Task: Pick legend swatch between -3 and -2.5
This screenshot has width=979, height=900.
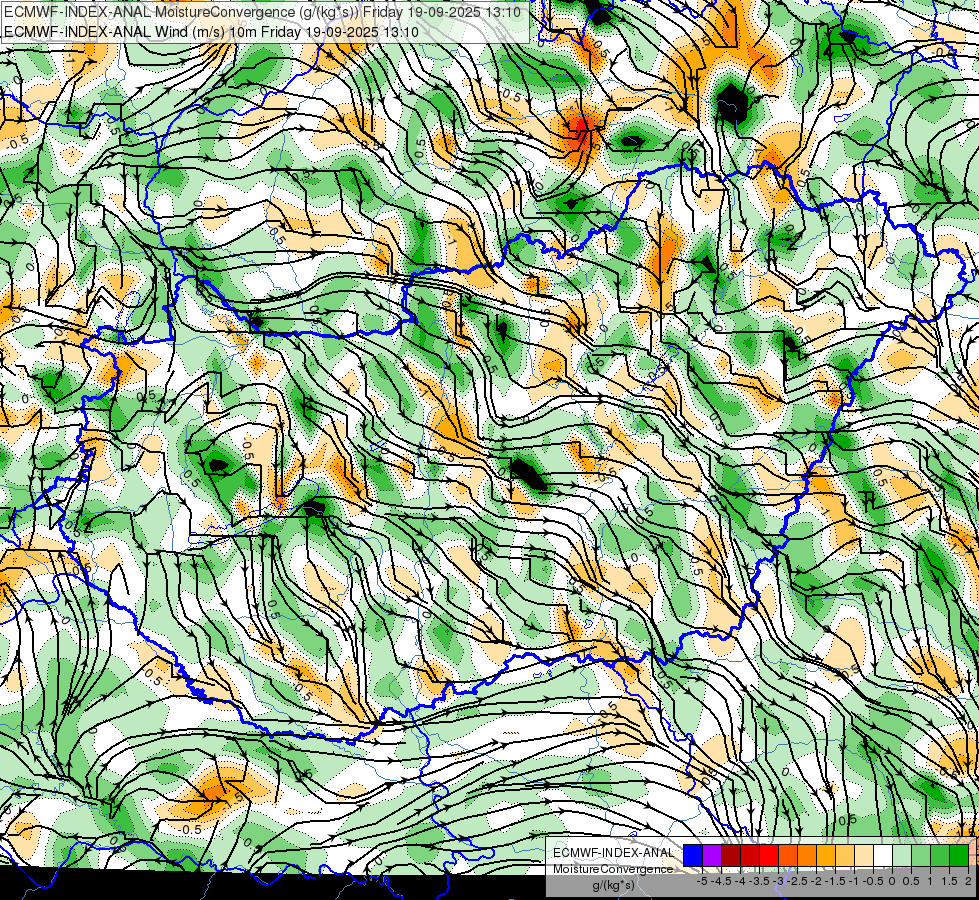Action: point(788,855)
